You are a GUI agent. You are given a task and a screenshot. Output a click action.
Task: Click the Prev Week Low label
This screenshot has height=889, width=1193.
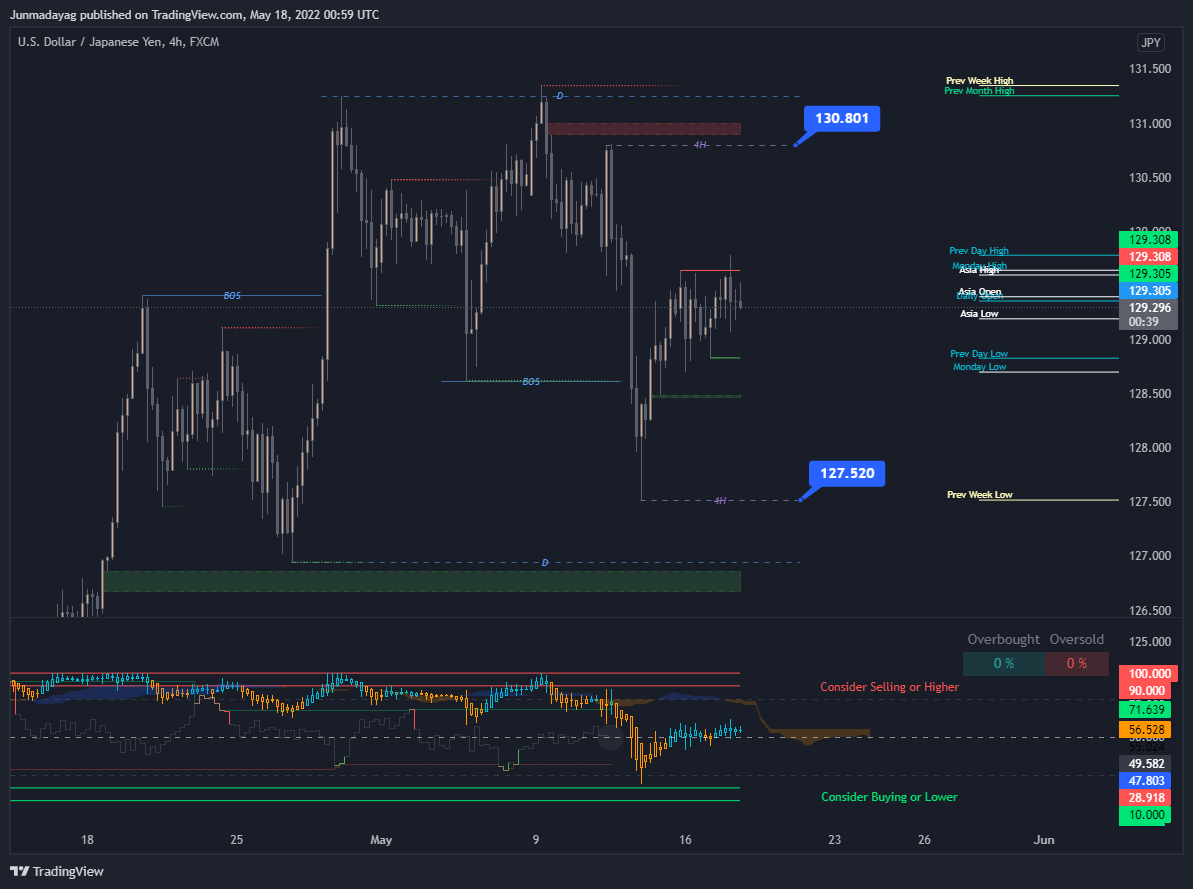[979, 495]
